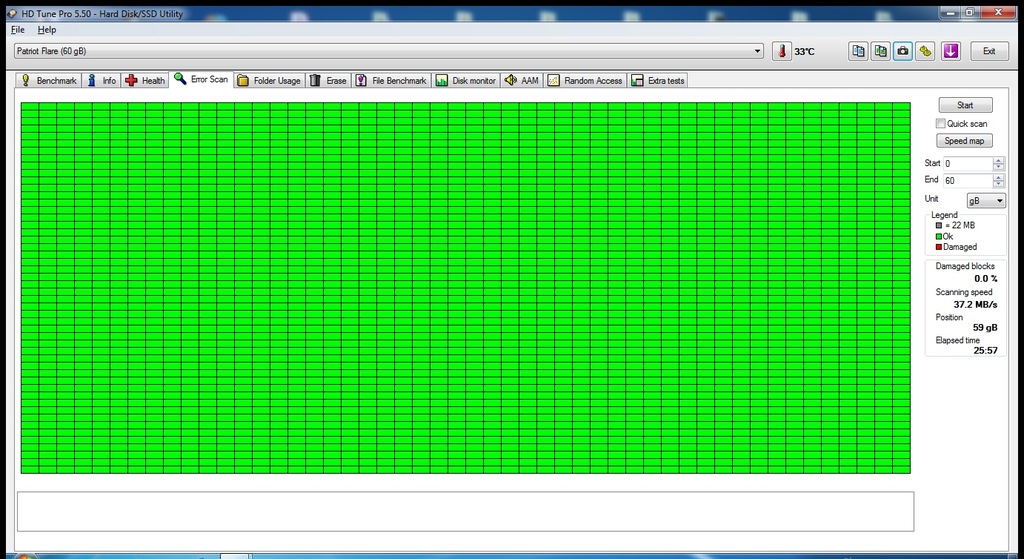Open the Disk monitor tab

(466, 80)
